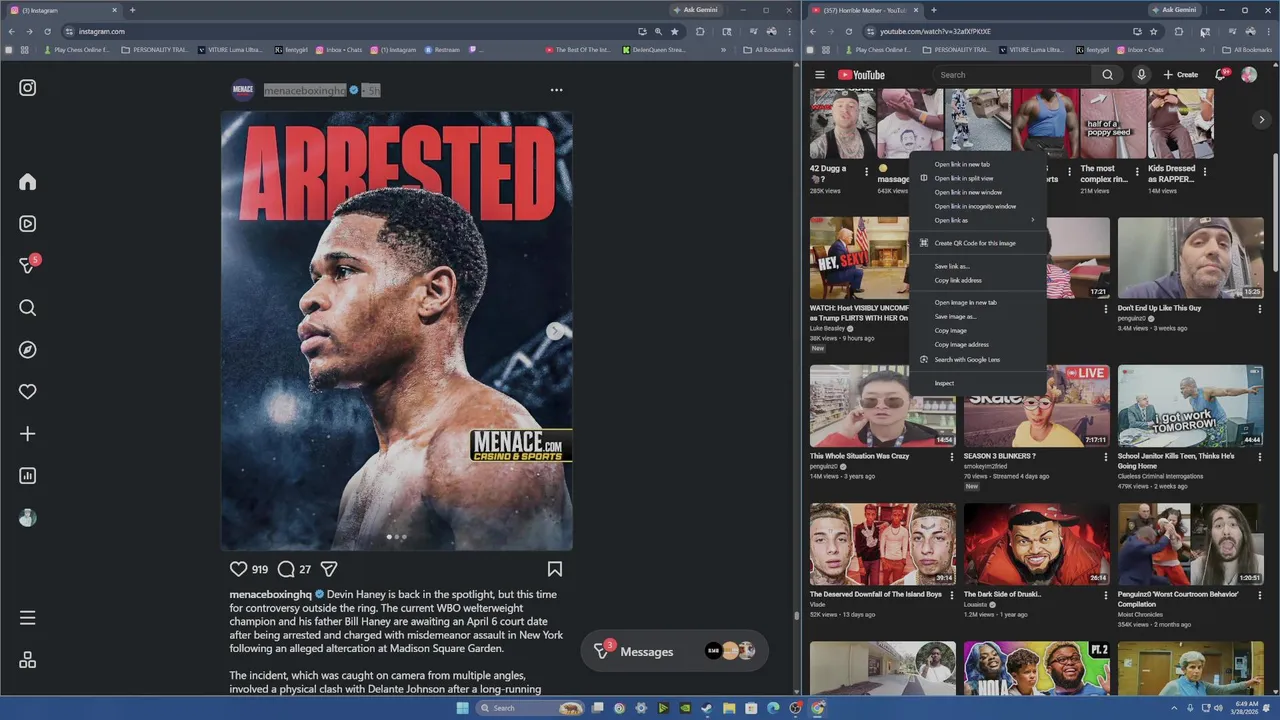1280x720 pixels.
Task: Open post options three-dot menu
Action: coord(556,90)
